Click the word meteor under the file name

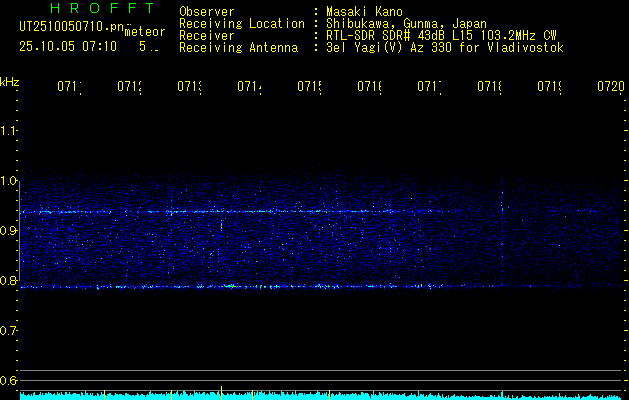point(145,32)
